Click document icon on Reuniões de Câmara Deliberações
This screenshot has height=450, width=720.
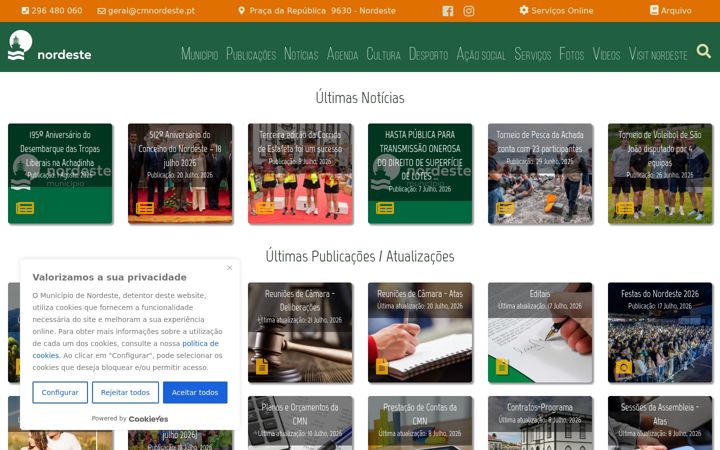[262, 366]
